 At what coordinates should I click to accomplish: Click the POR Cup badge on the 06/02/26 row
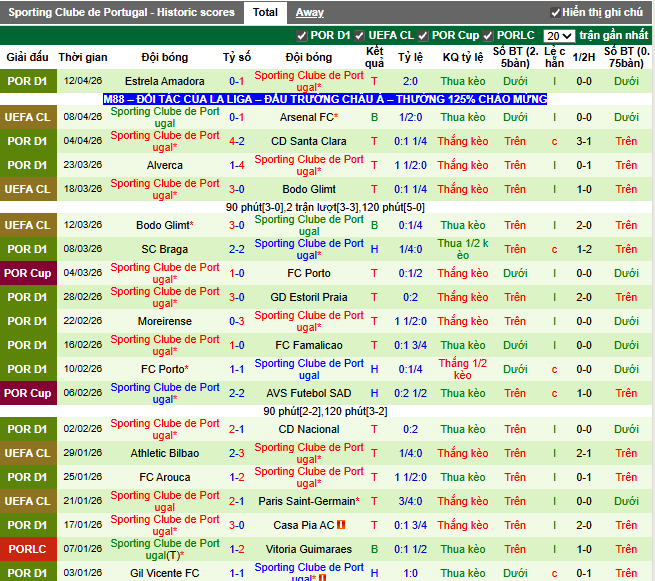coord(28,393)
